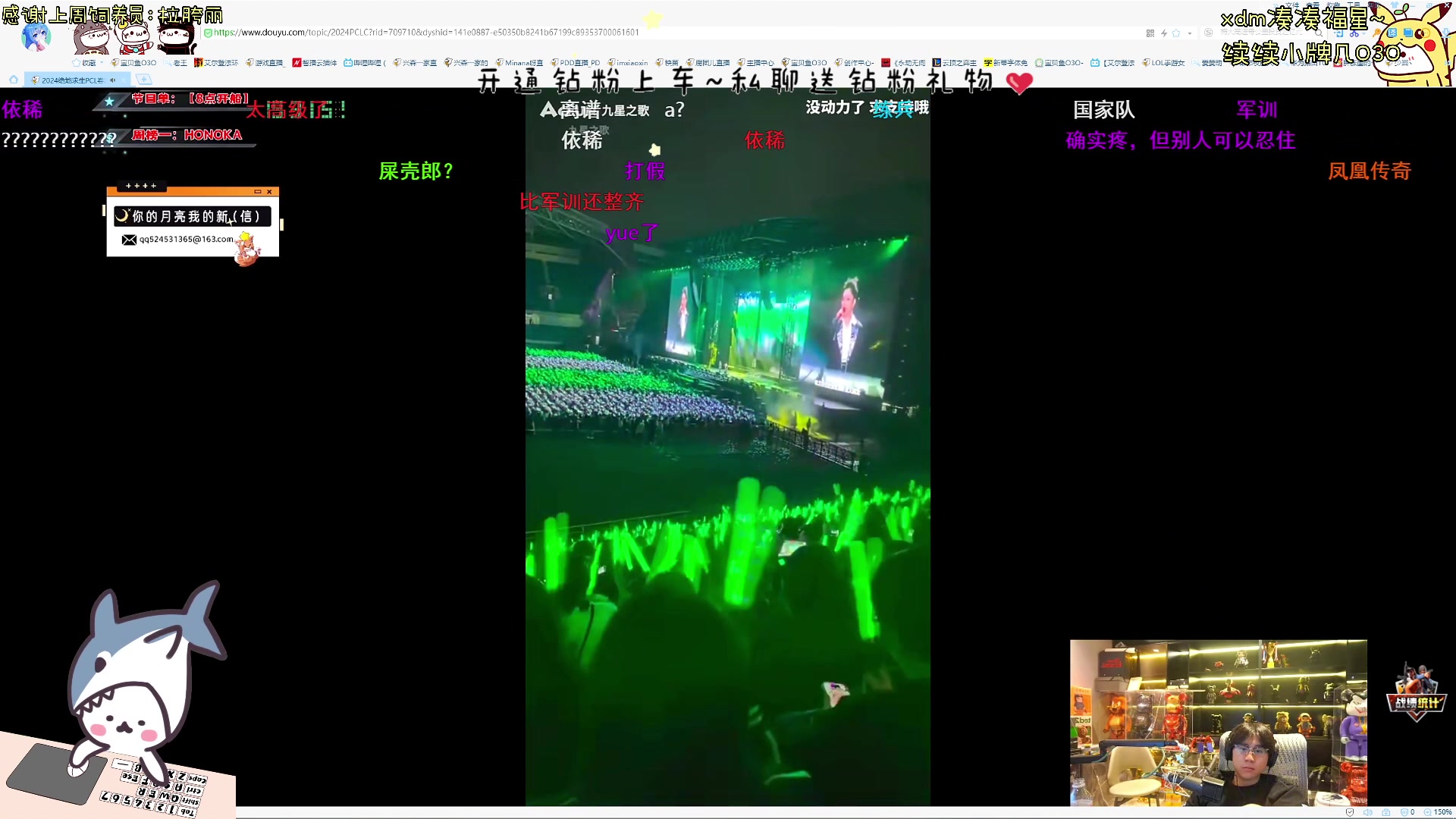
Task: Open the 哔哩哔哩 bookmark
Action: click(x=365, y=63)
